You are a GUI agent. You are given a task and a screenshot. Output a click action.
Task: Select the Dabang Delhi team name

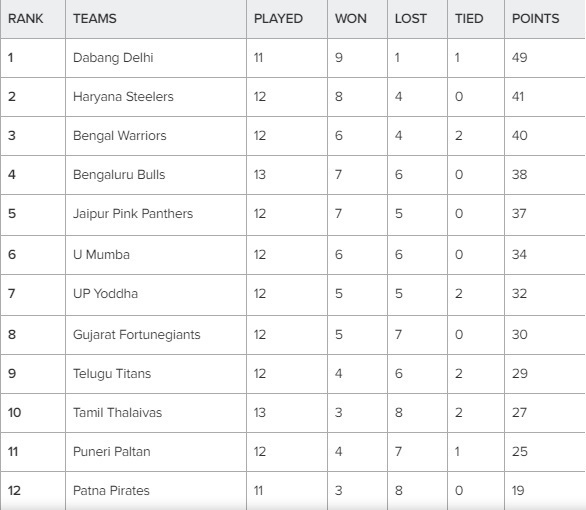point(113,58)
